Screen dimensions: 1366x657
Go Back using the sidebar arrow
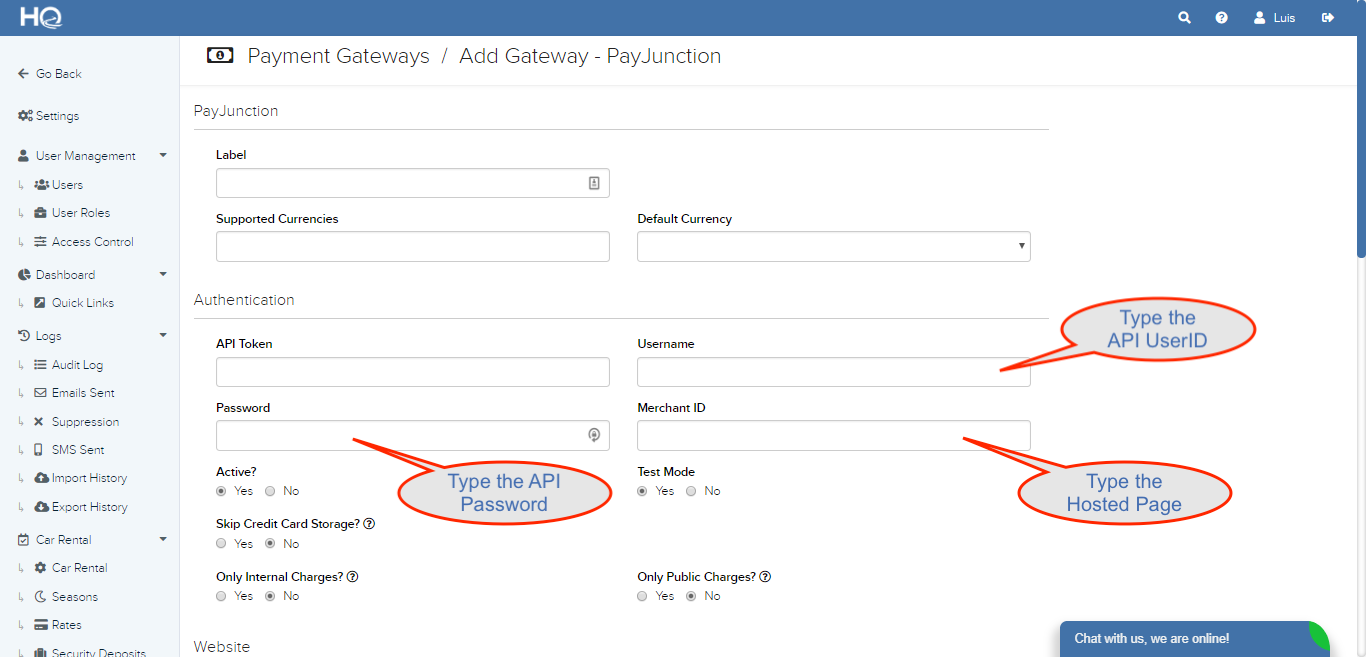[50, 74]
